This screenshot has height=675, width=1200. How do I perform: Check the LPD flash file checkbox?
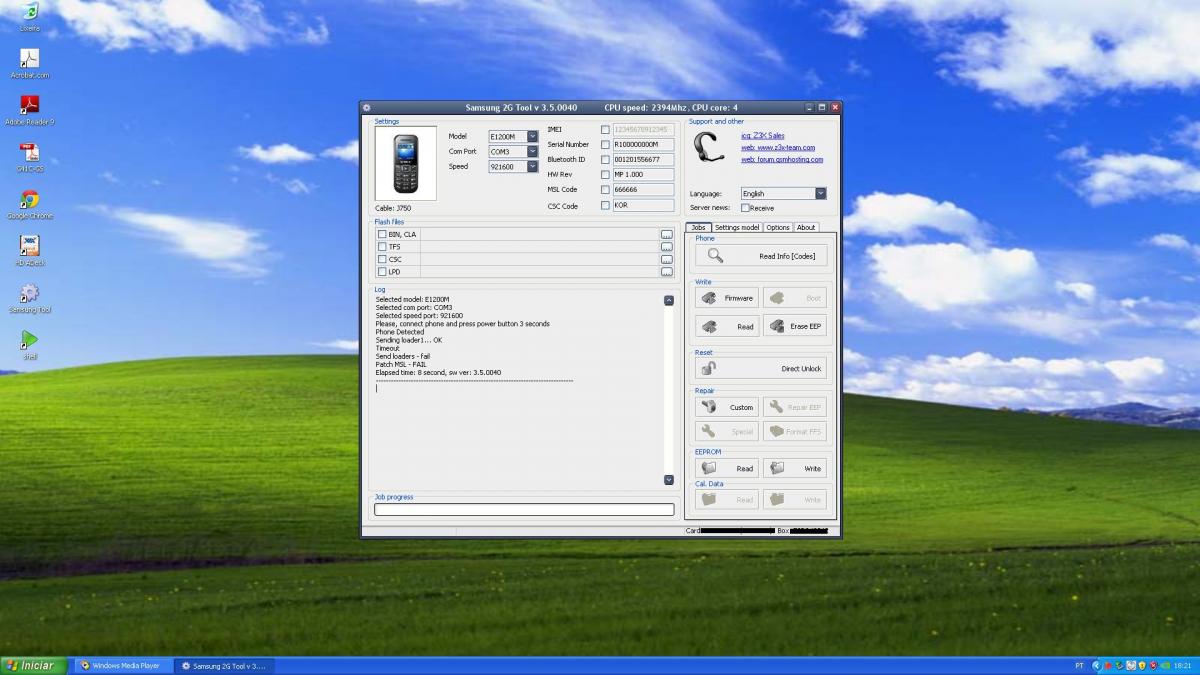[382, 271]
